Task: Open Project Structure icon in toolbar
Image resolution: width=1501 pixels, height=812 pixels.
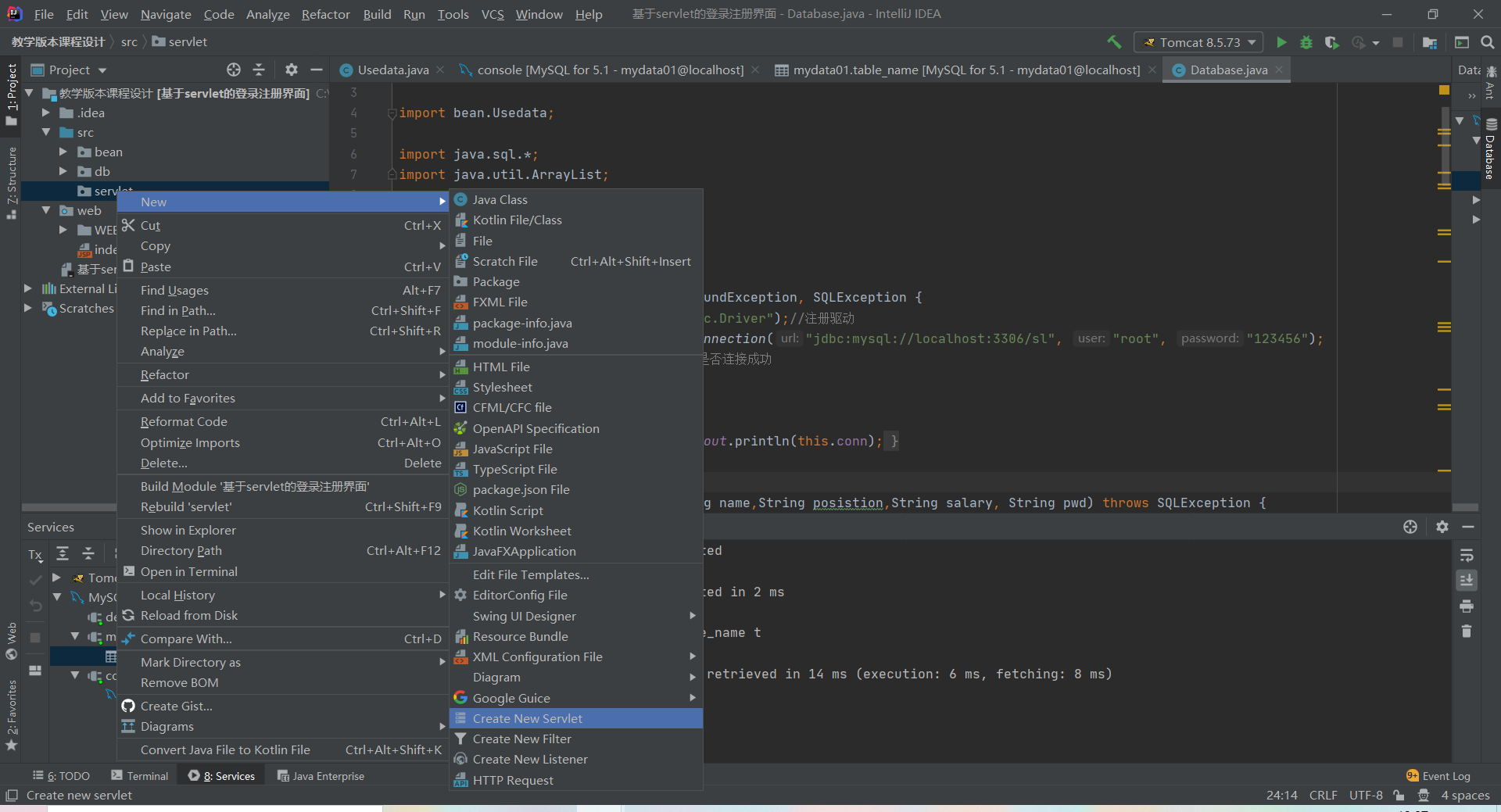Action: [1430, 42]
